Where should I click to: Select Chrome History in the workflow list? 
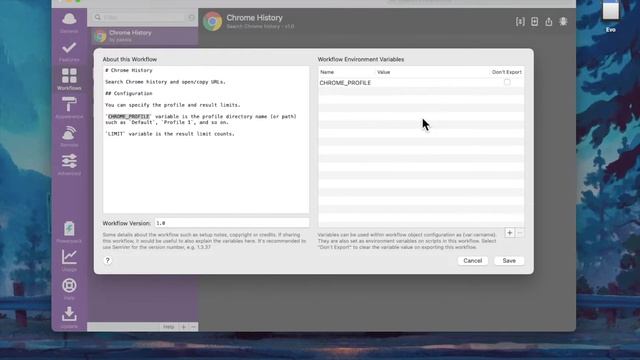(143, 36)
